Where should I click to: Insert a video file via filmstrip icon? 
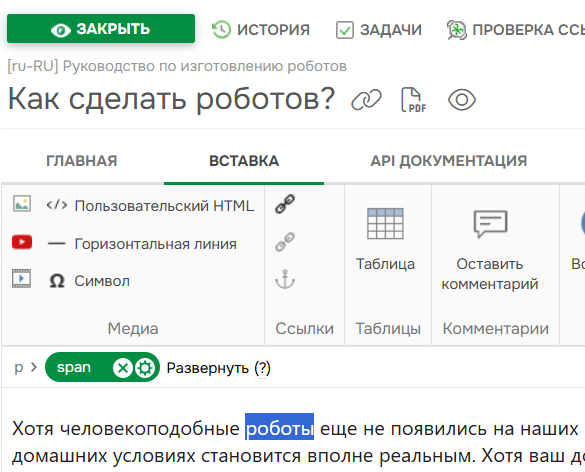click(x=22, y=278)
